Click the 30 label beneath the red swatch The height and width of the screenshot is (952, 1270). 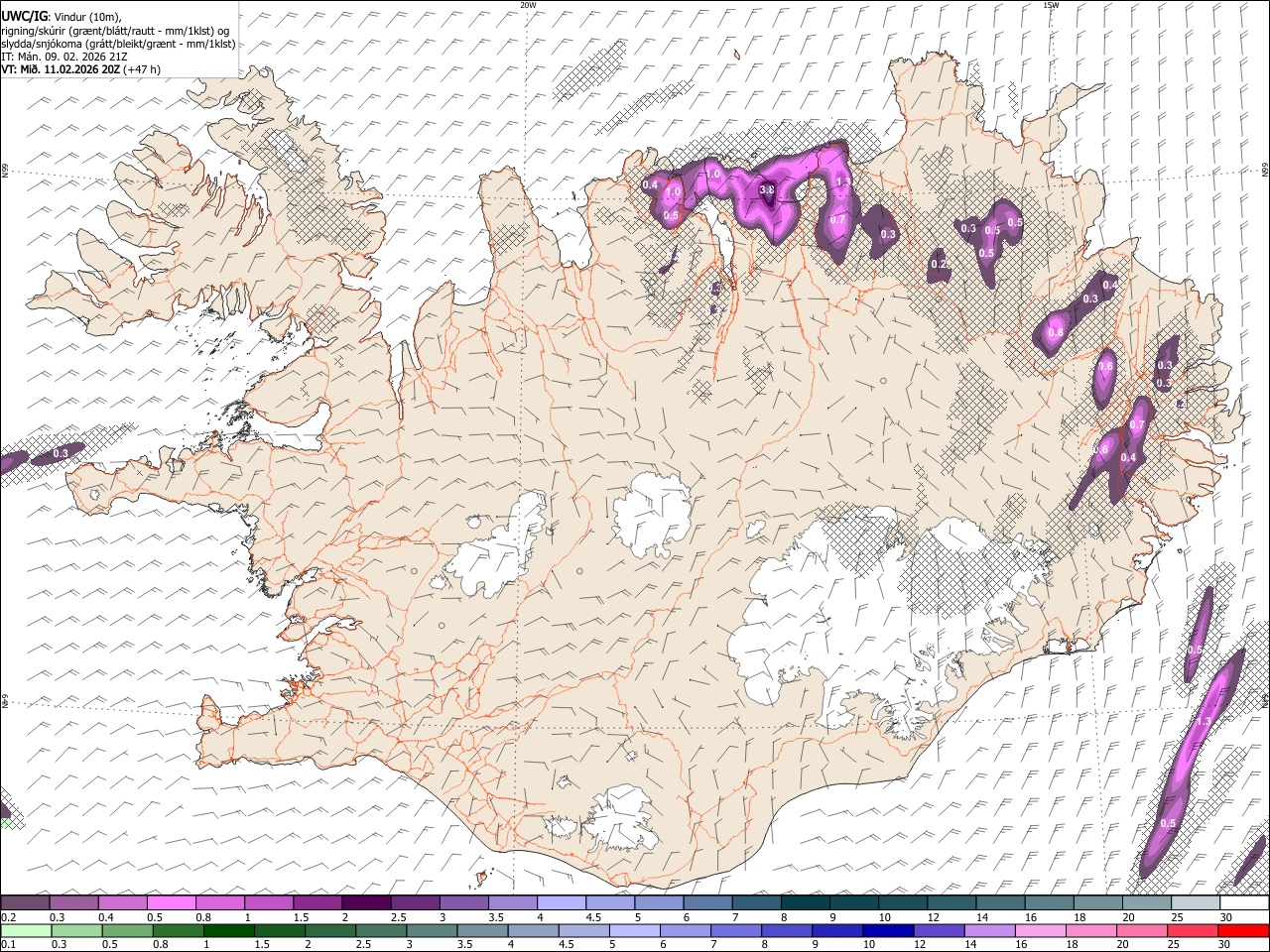click(1225, 945)
